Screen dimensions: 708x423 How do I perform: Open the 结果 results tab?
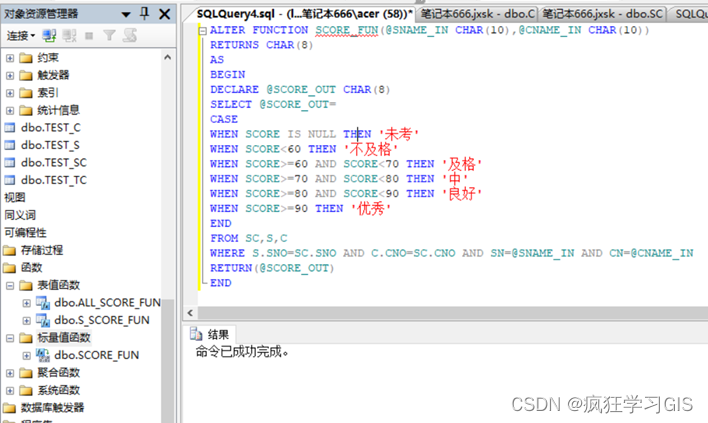pyautogui.click(x=210, y=335)
